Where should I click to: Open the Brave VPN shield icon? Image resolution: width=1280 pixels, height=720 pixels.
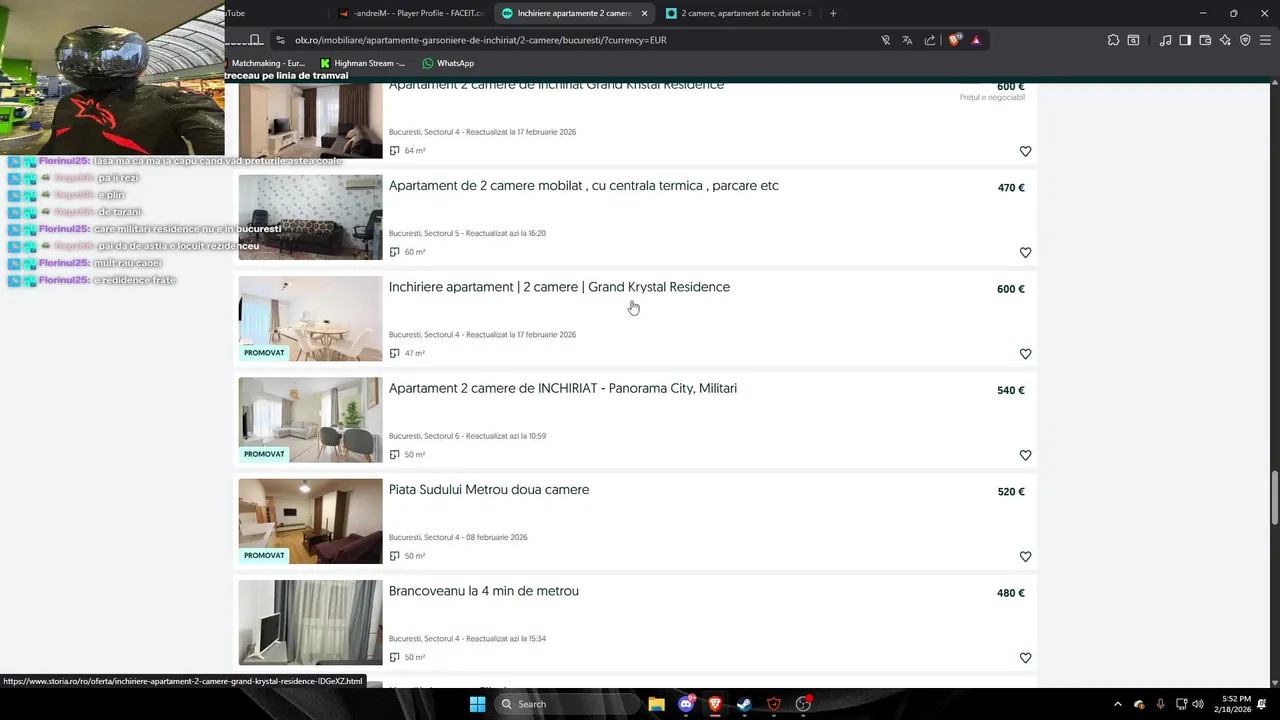click(x=1245, y=40)
